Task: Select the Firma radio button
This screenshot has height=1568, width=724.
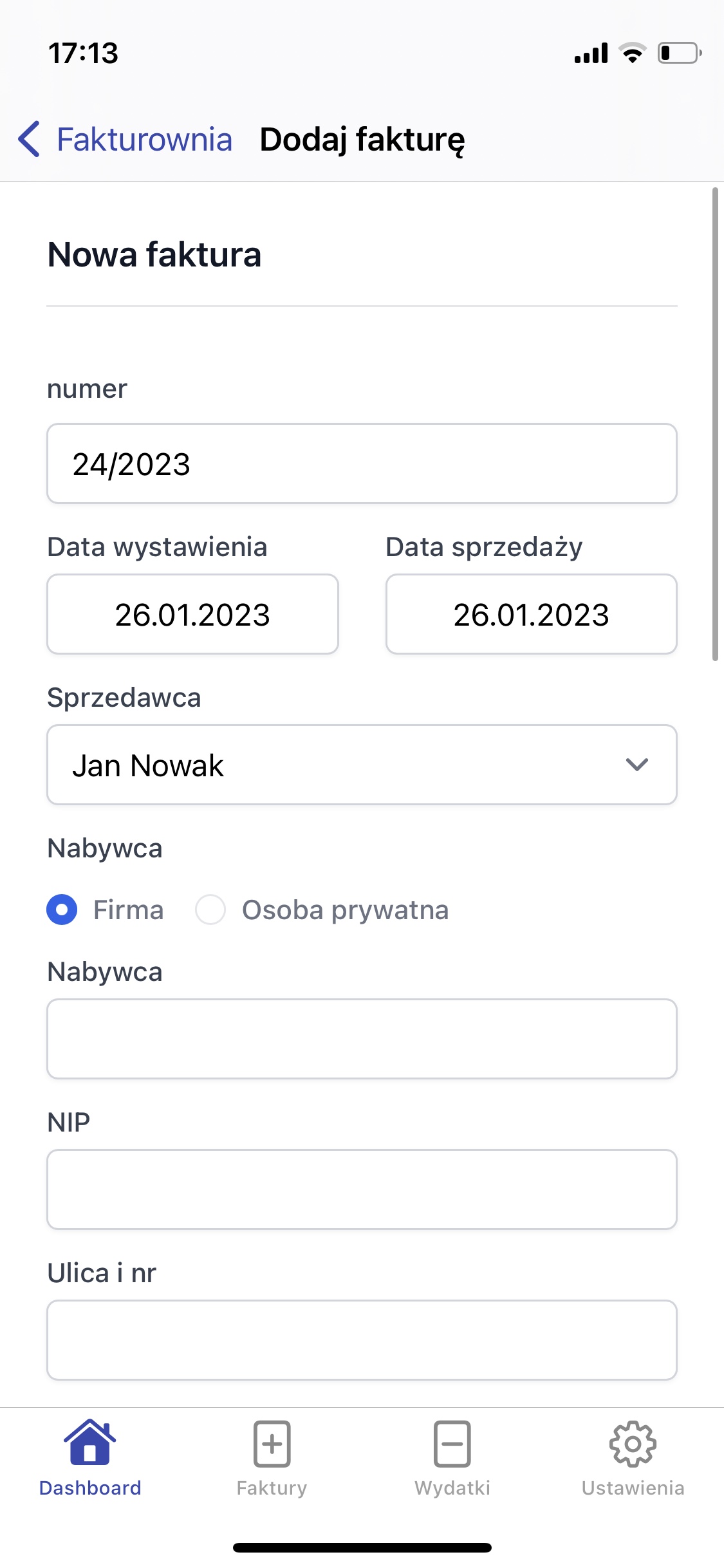Action: point(62,910)
